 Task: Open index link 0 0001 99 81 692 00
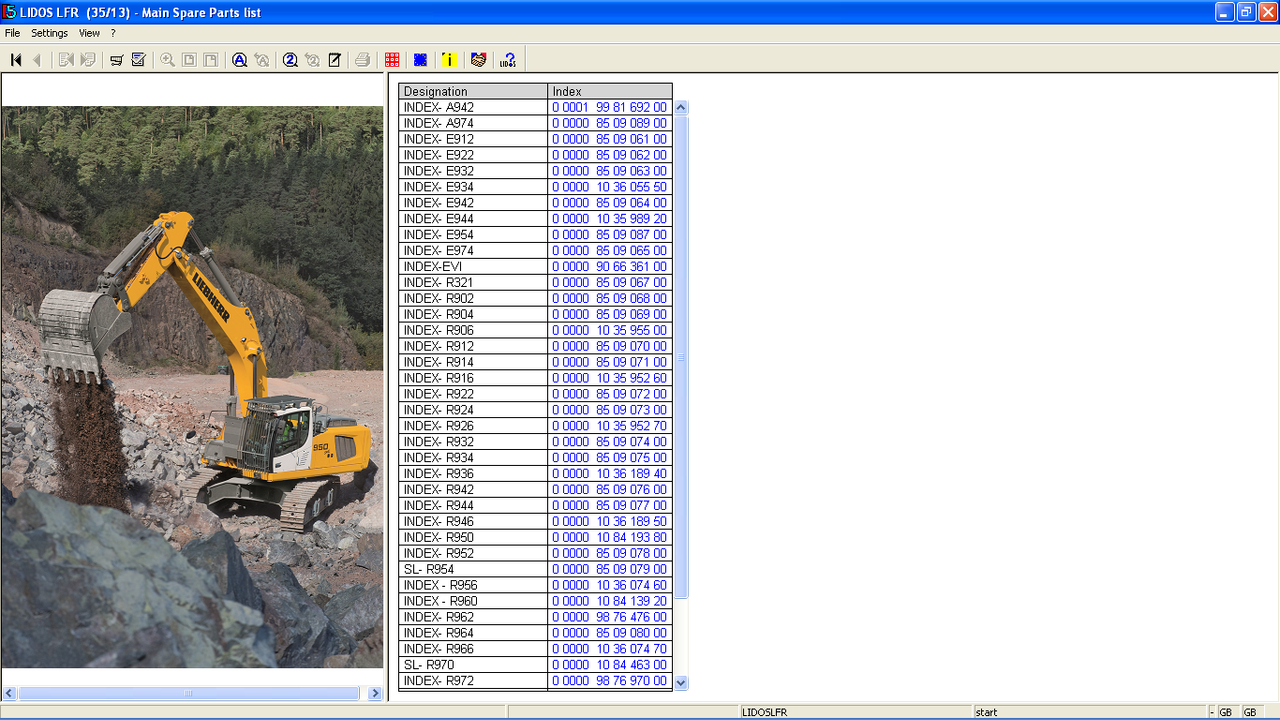pos(609,107)
